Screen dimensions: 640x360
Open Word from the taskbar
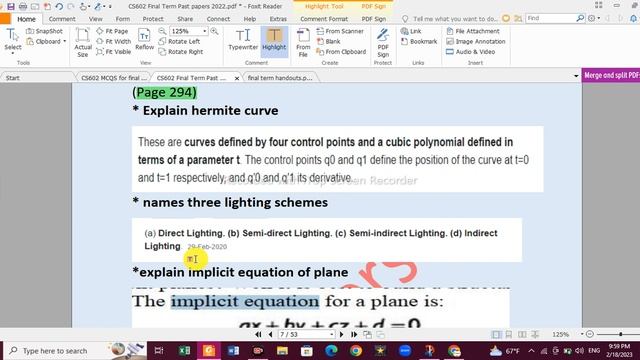pyautogui.click(x=233, y=351)
